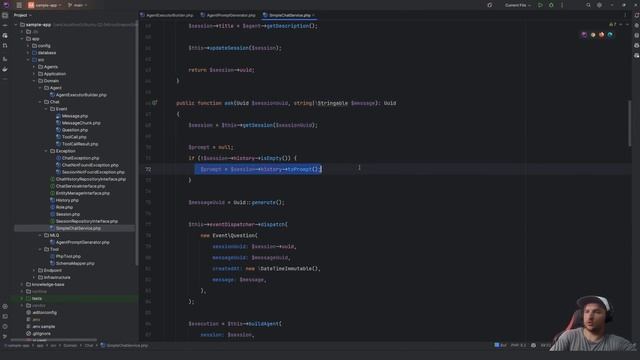Open the Terminal tool window icon

[5, 316]
